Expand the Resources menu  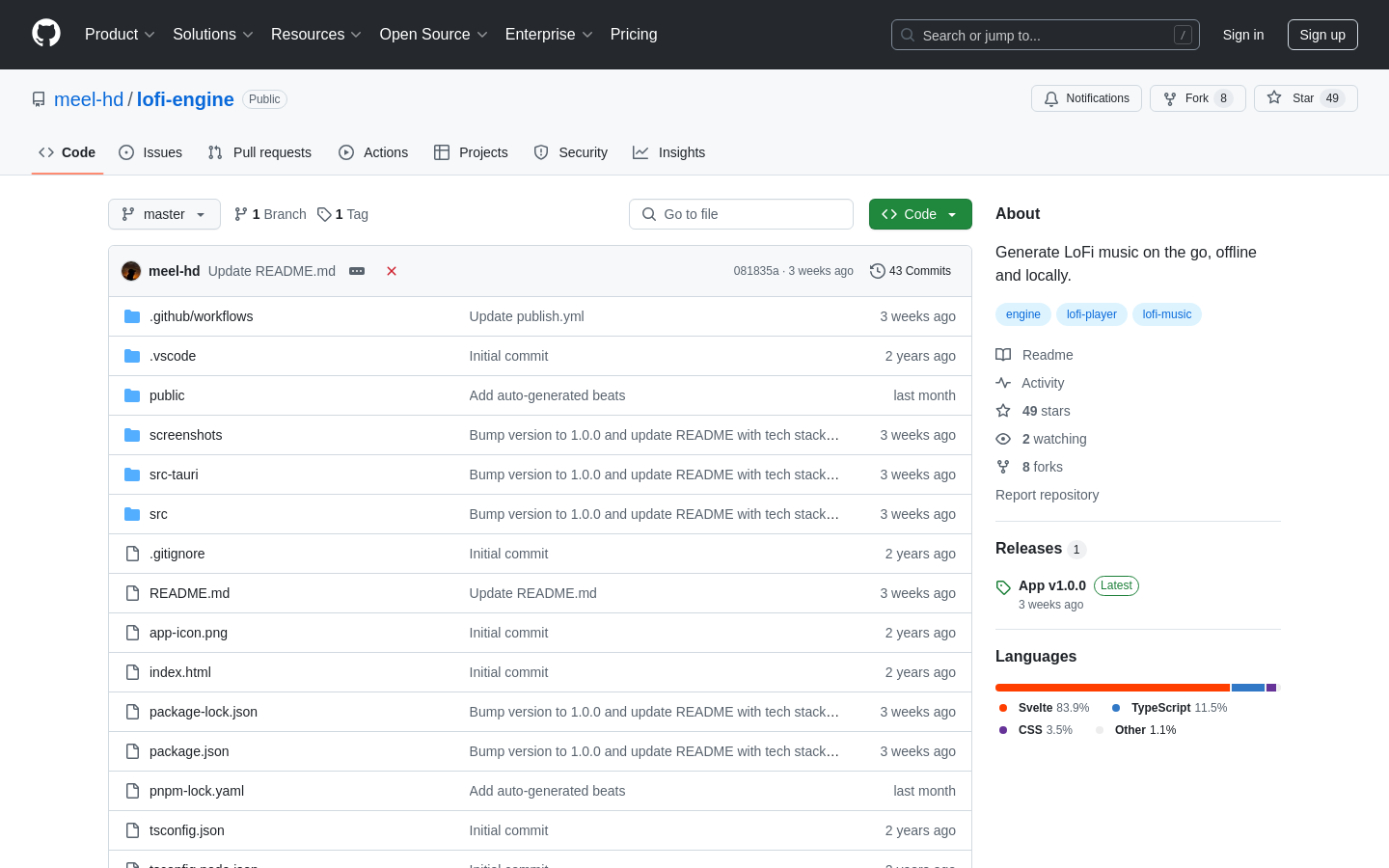pyautogui.click(x=316, y=35)
